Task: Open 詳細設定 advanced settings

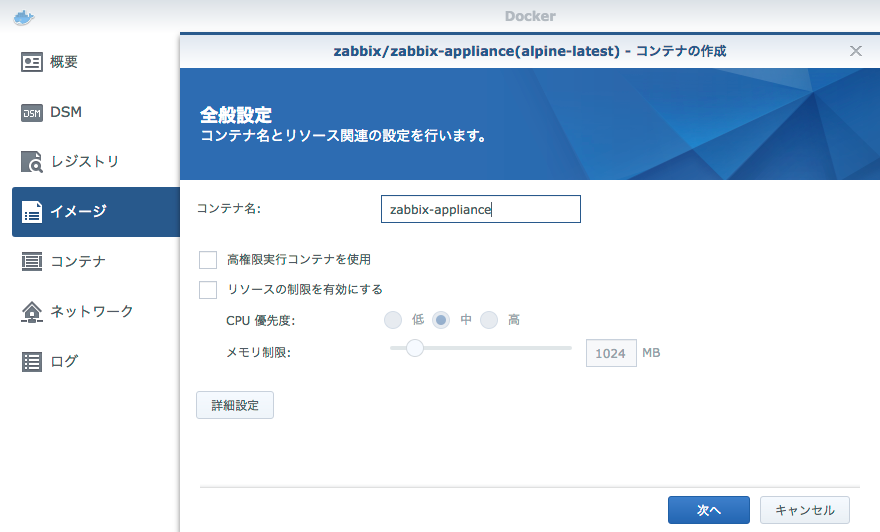Action: point(235,405)
